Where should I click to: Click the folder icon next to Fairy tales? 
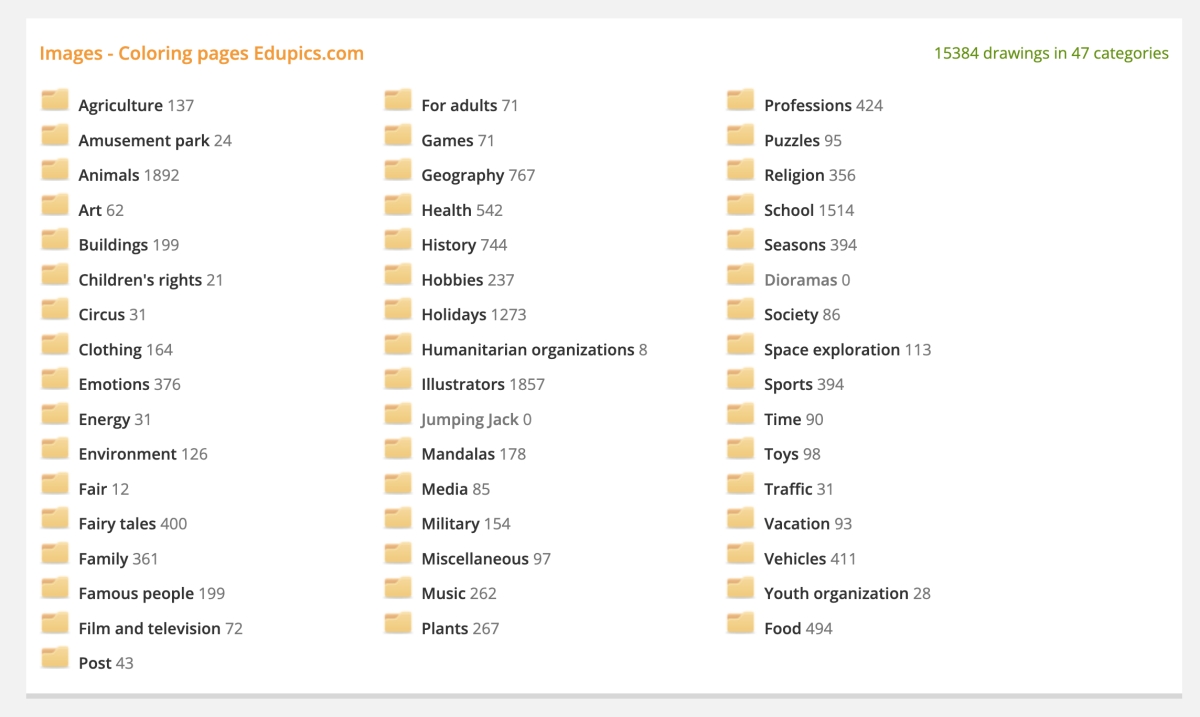(55, 520)
